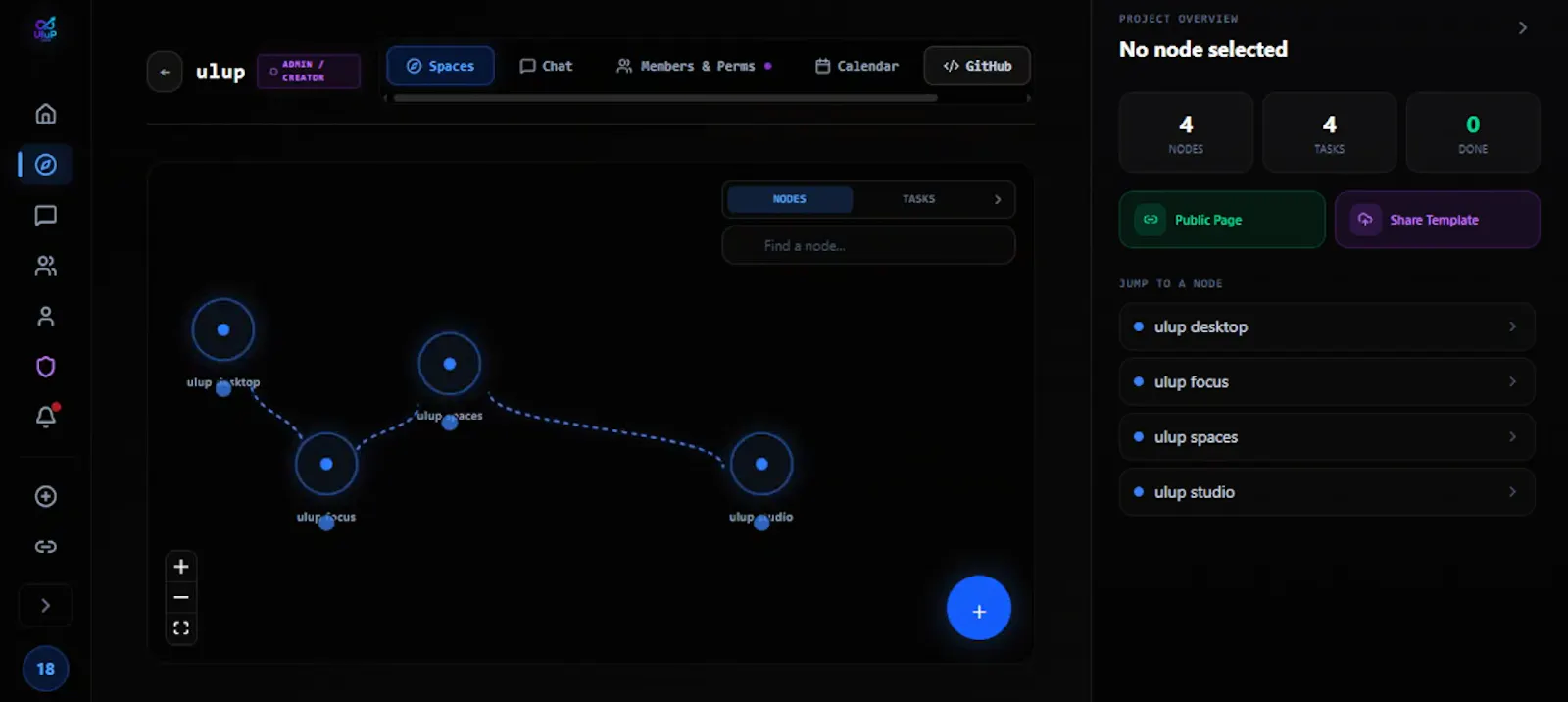Zoom in on the canvas
The height and width of the screenshot is (702, 1568).
coord(181,567)
